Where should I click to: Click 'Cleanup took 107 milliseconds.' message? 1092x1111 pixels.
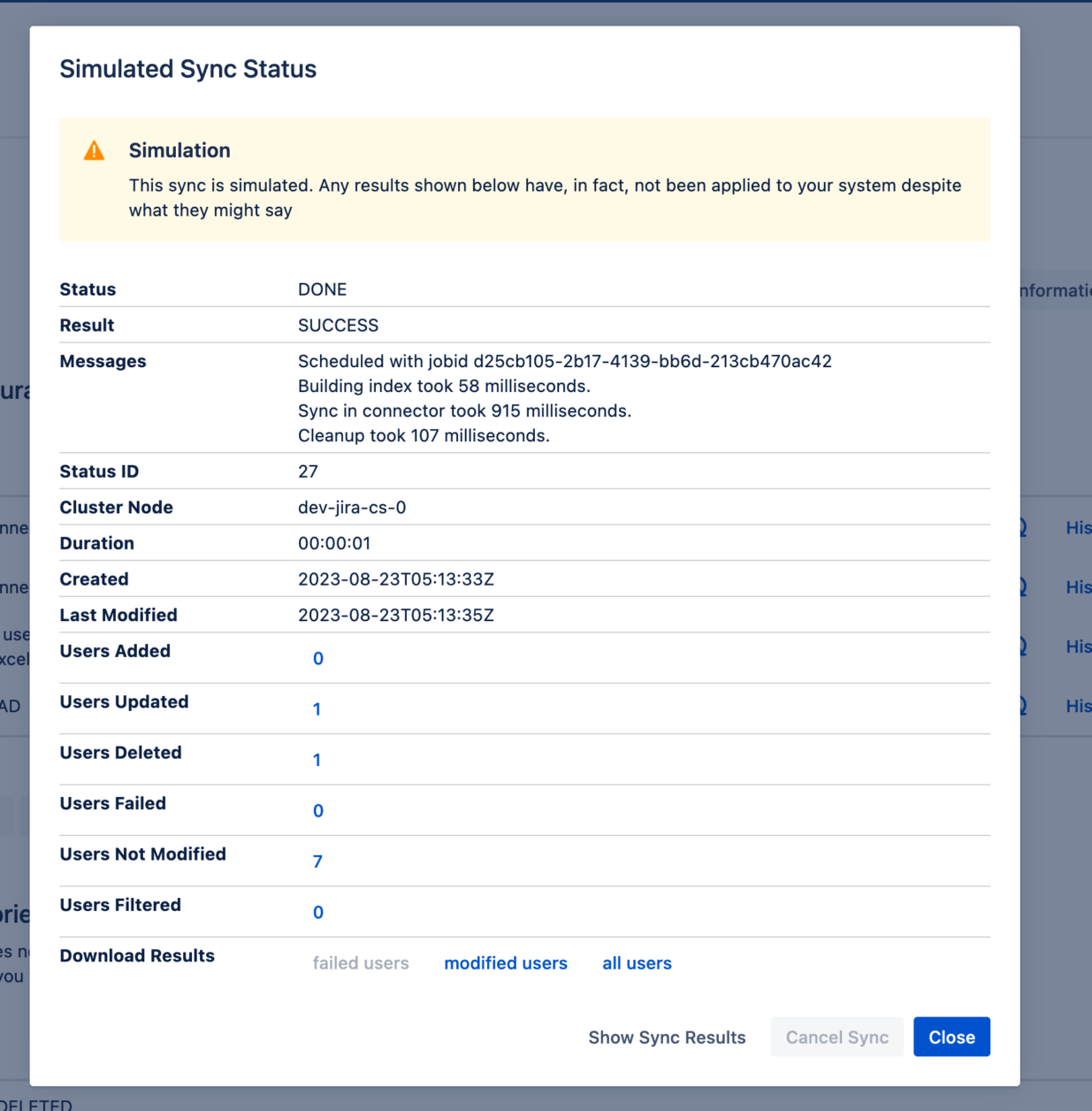[x=424, y=435]
